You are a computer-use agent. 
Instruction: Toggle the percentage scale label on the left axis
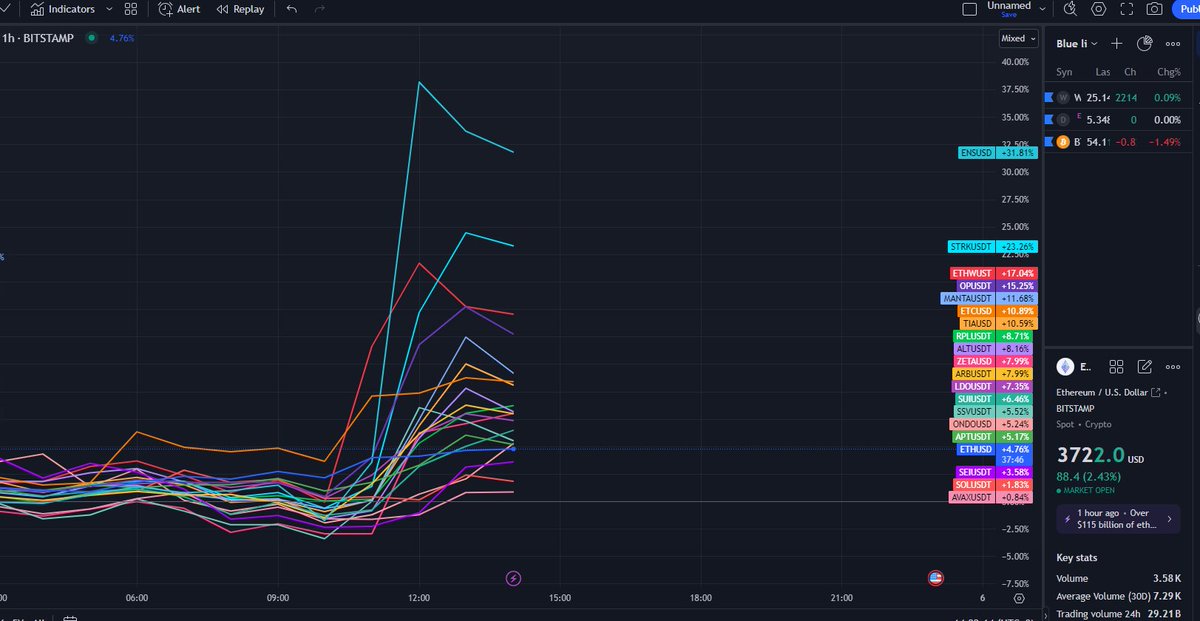(4, 256)
